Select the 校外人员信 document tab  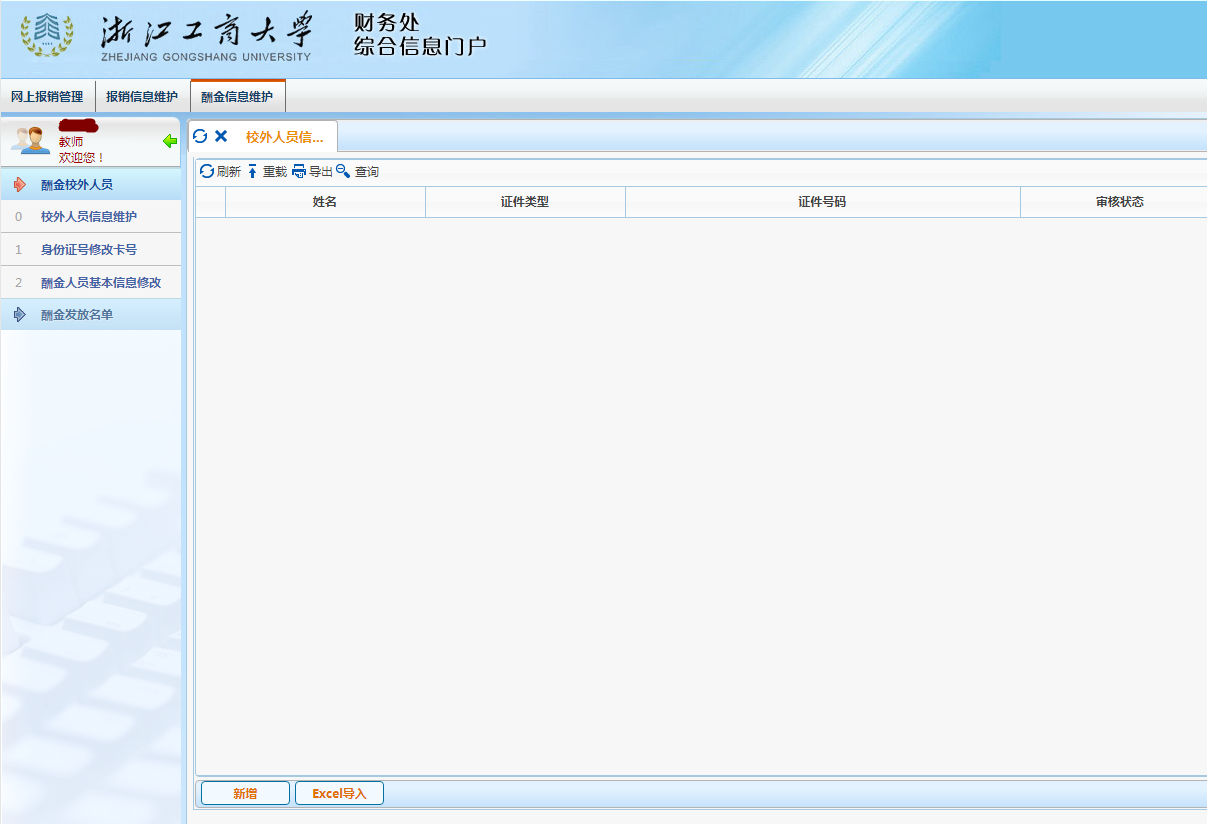point(283,137)
